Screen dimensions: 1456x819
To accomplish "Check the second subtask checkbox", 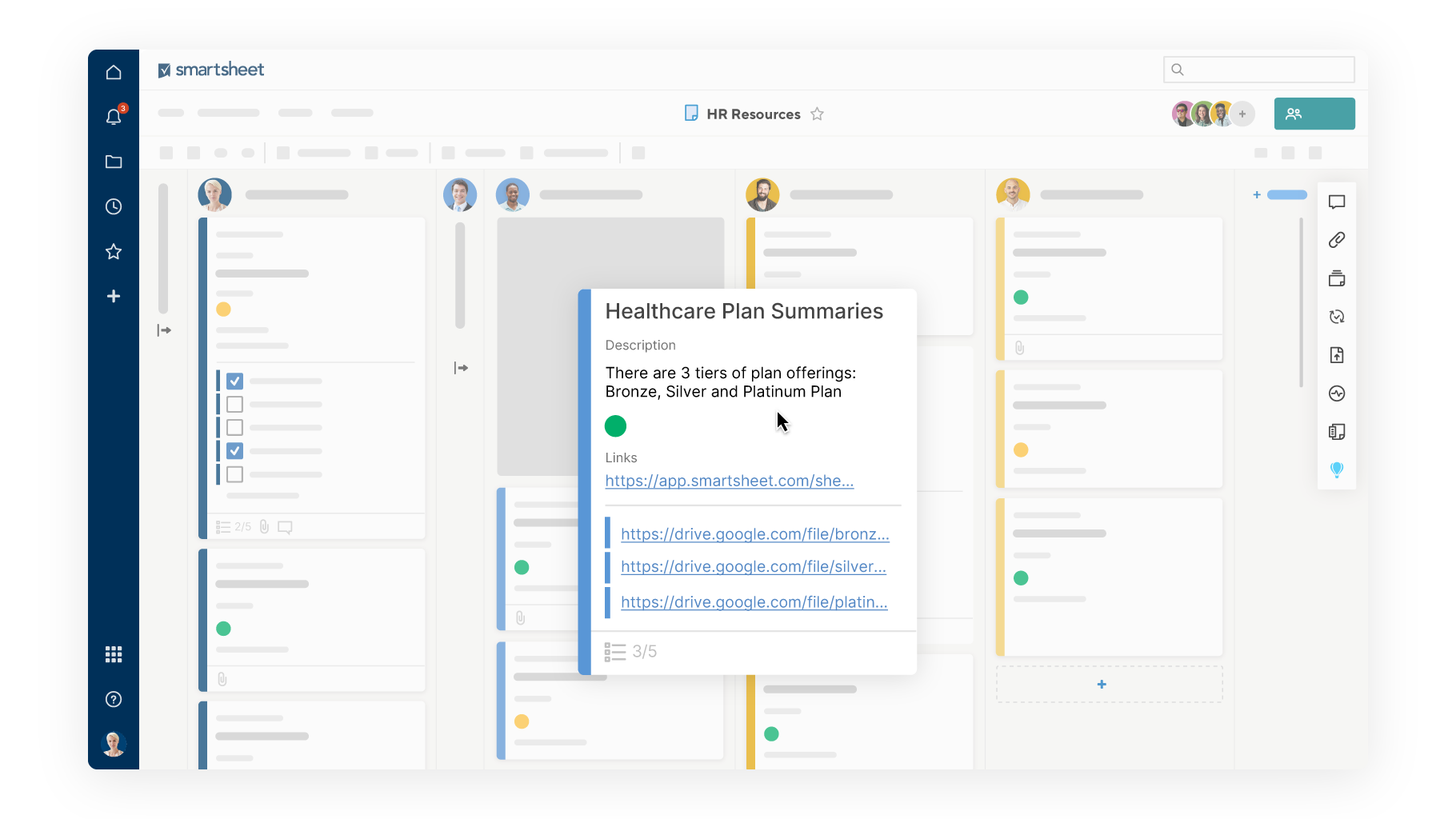I will pyautogui.click(x=234, y=404).
